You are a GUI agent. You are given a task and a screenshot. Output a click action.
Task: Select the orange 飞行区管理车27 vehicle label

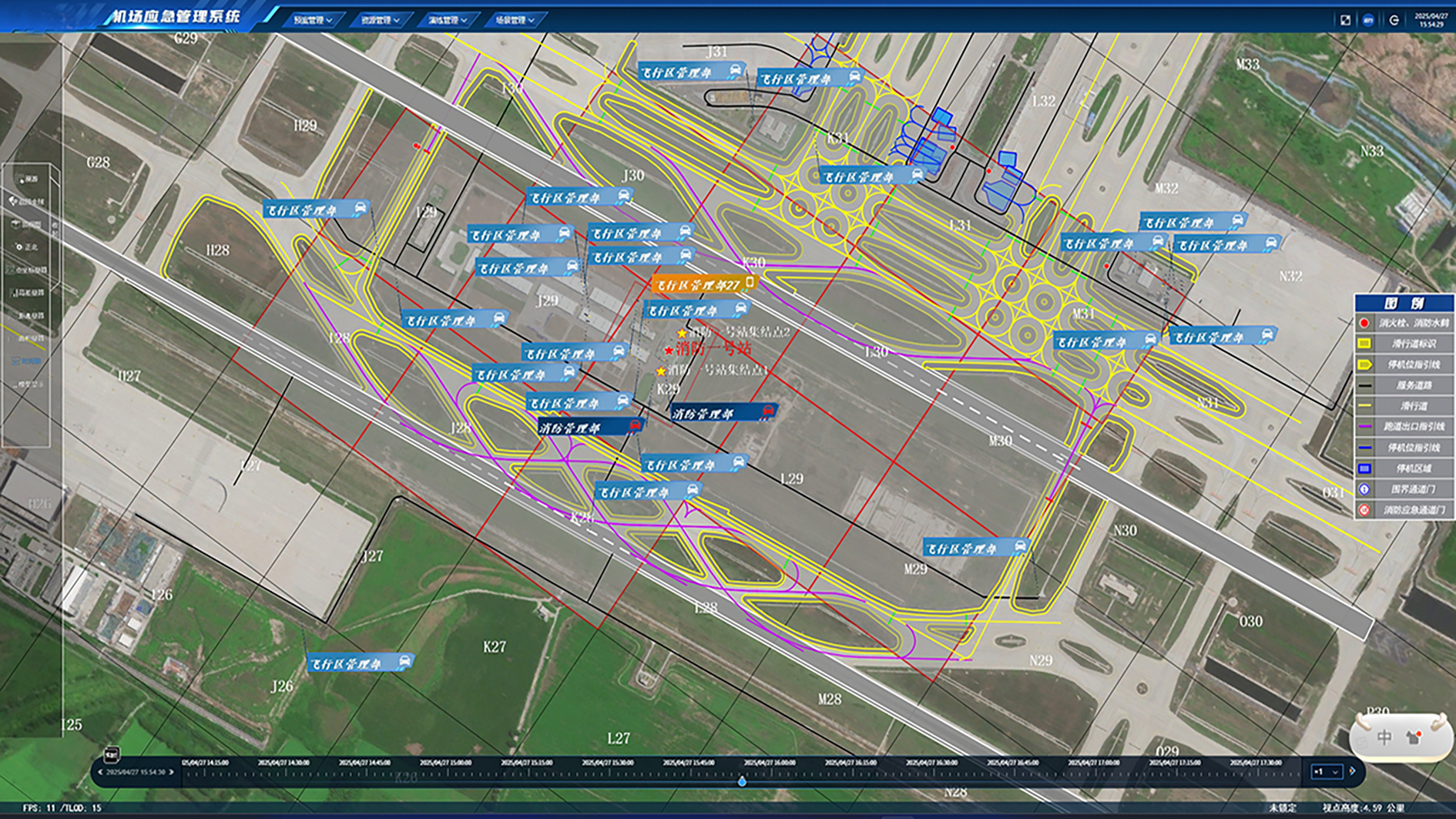tap(703, 285)
